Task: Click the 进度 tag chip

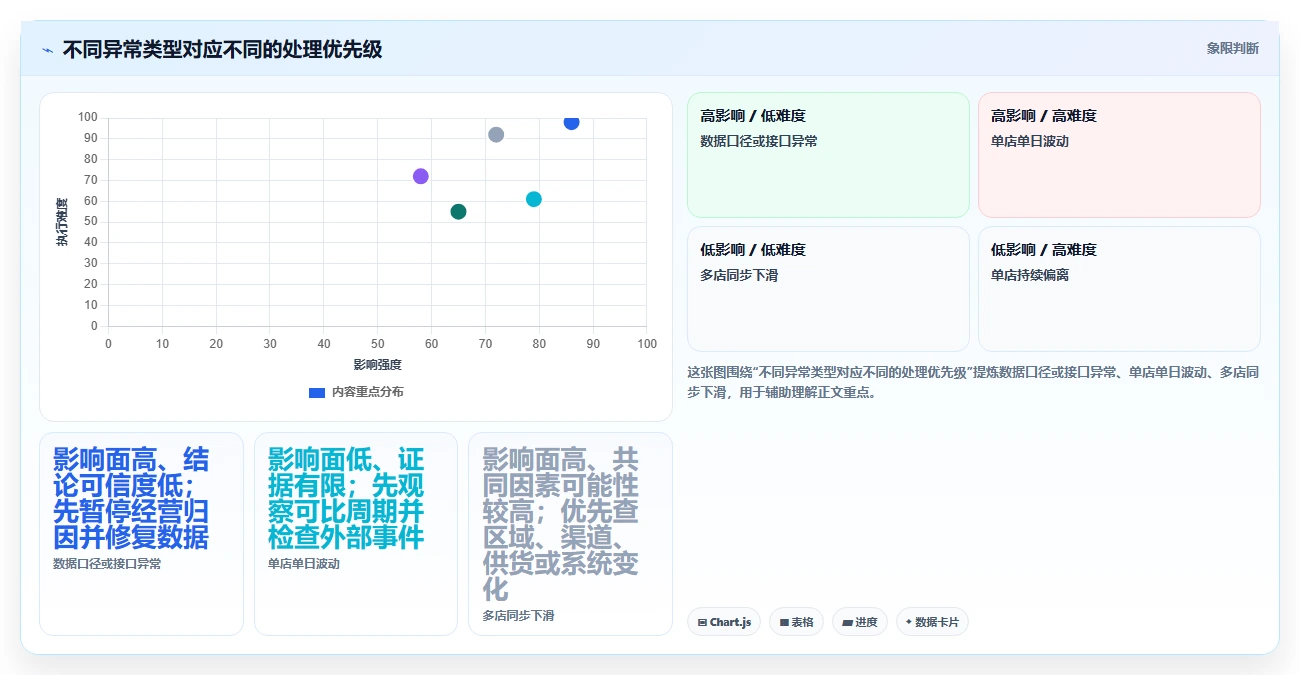Action: (860, 622)
